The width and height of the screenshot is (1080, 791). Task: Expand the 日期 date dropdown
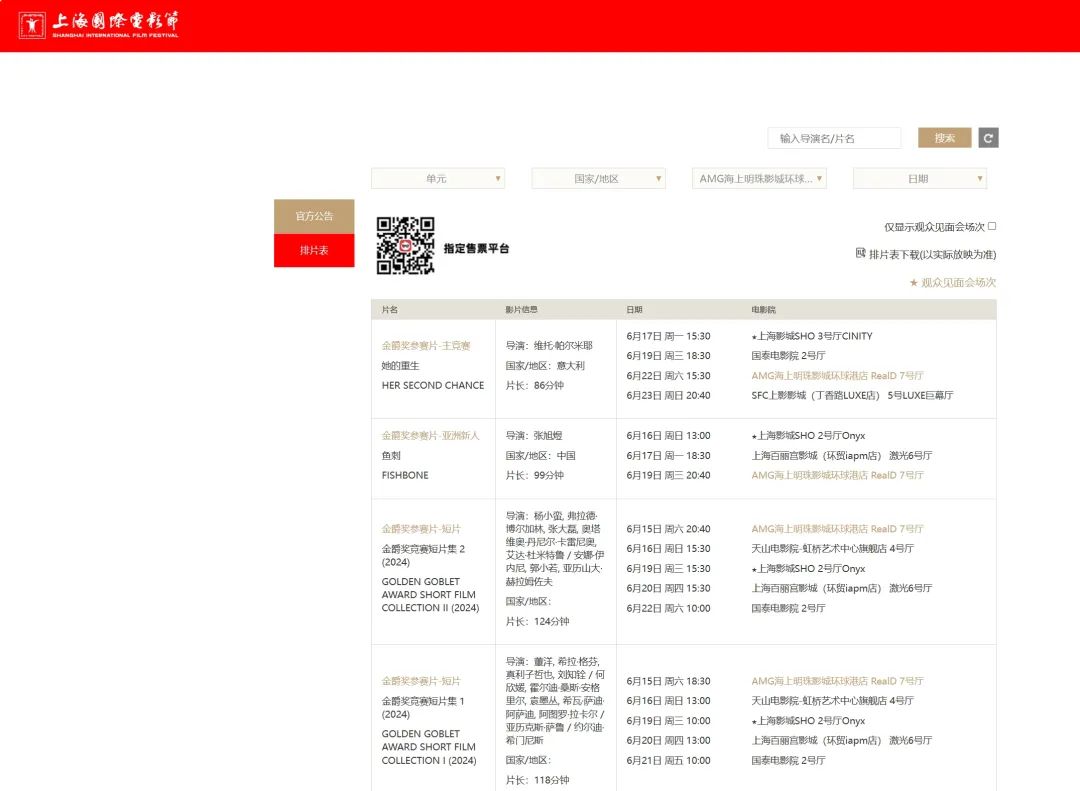(x=919, y=179)
